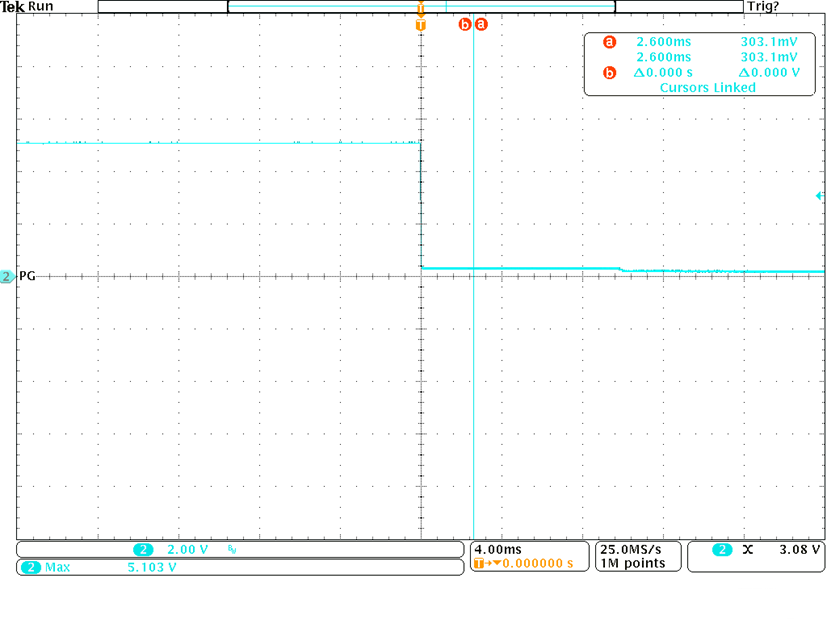Click the trigger level arrow on right edge
Image resolution: width=827 pixels, height=620 pixels.
[819, 196]
